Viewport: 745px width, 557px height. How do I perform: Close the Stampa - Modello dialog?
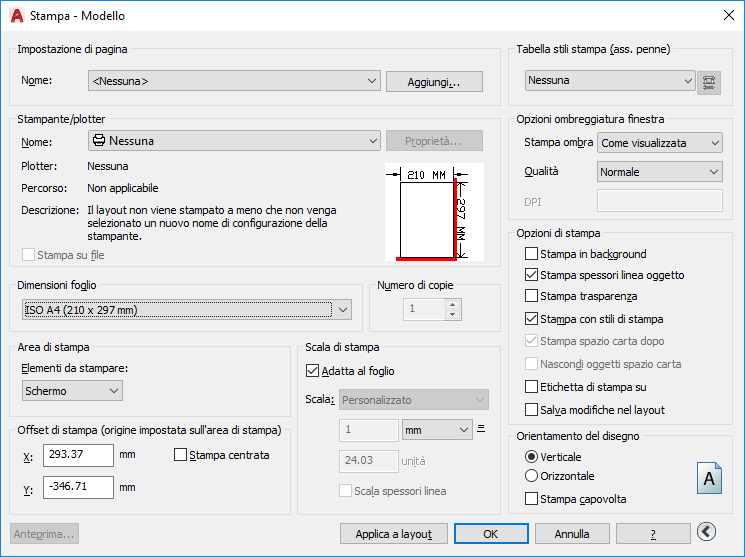coord(728,15)
